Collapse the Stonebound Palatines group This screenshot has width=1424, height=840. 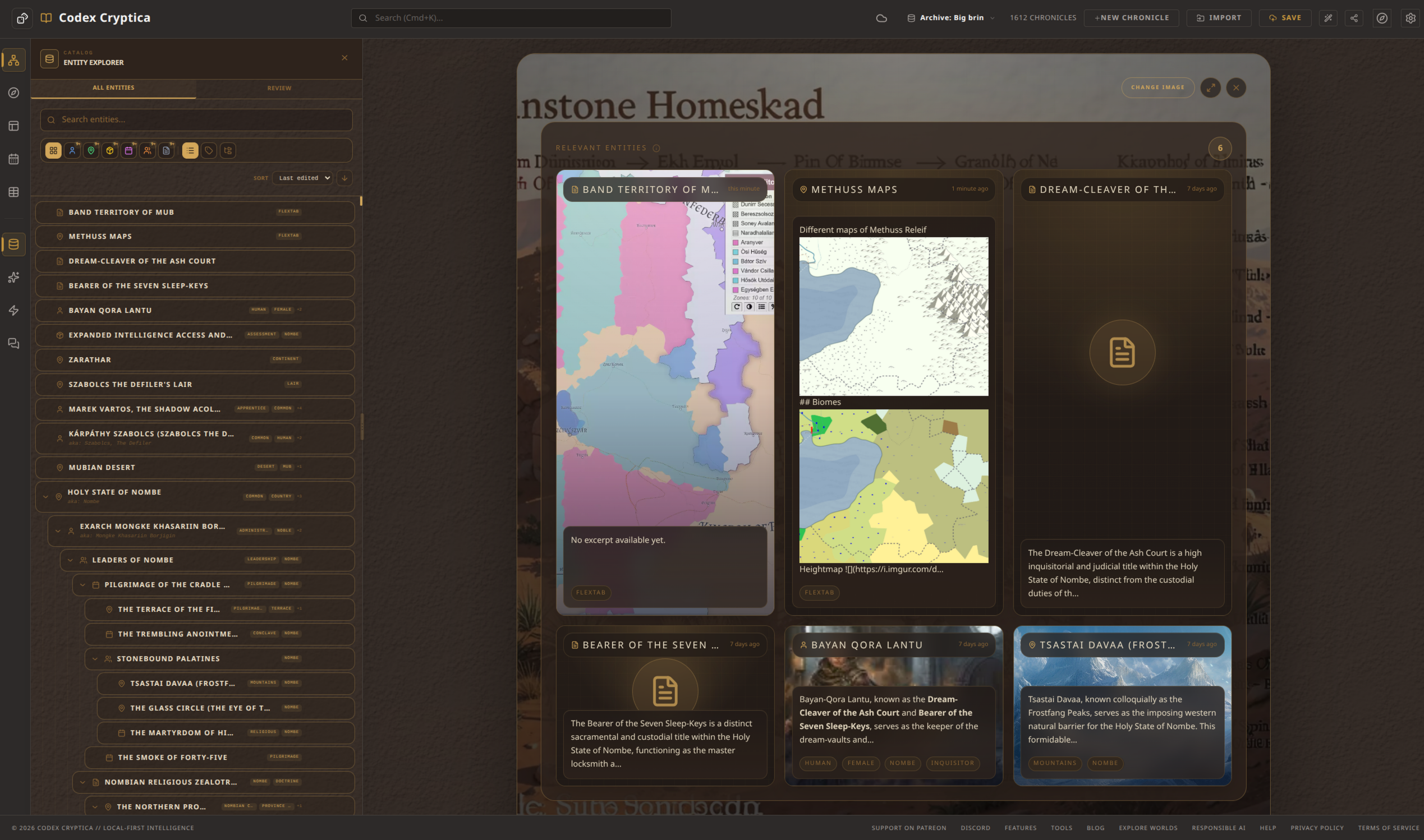click(x=95, y=659)
